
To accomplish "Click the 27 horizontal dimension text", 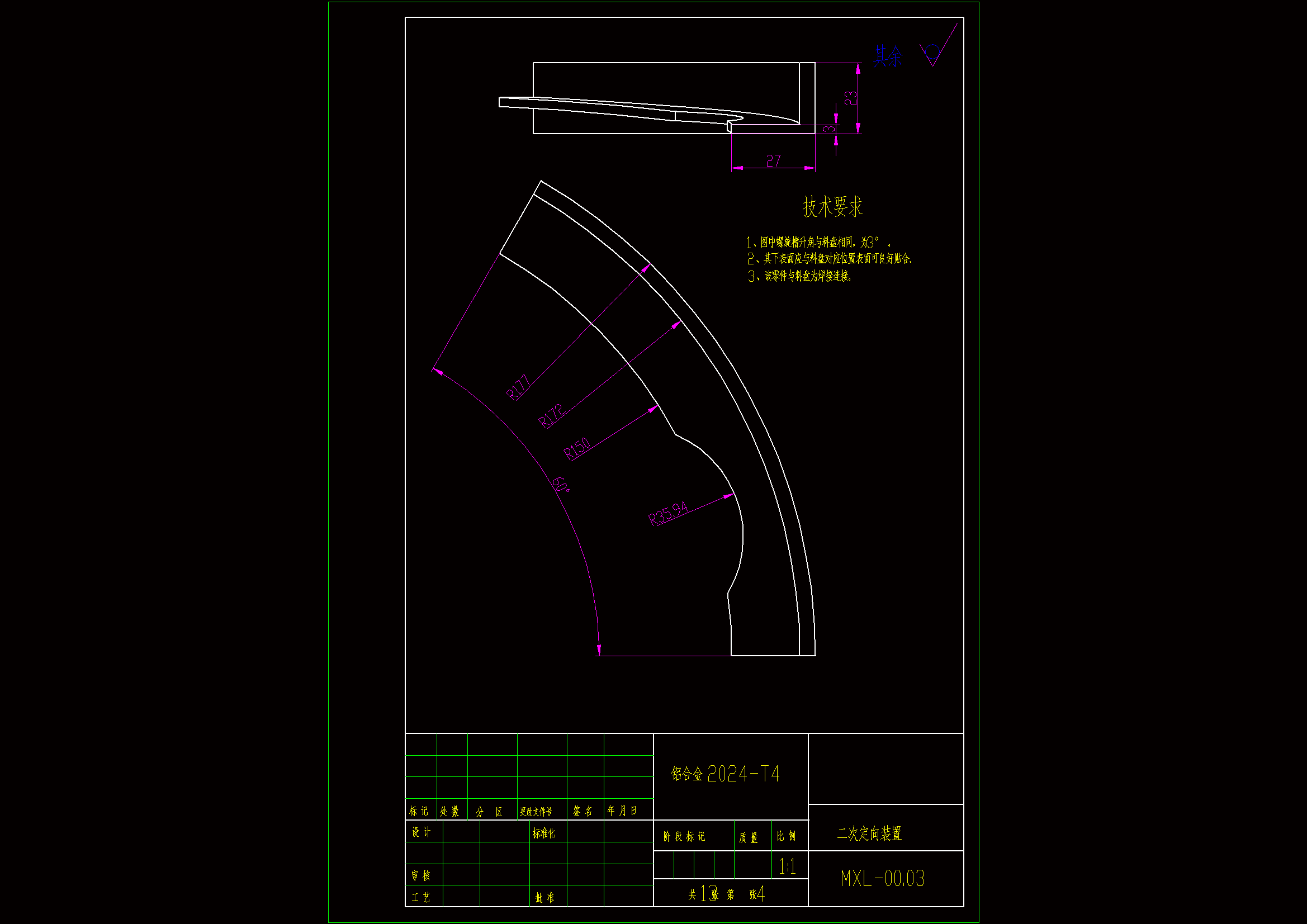I will click(x=773, y=161).
